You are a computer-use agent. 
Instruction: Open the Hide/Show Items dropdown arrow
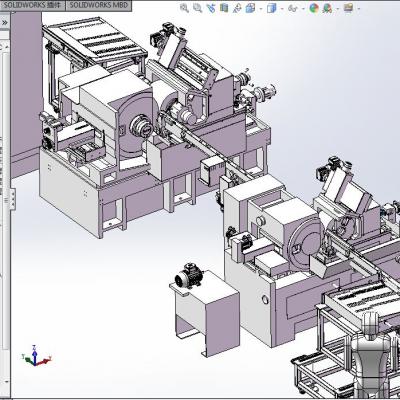(303, 9)
